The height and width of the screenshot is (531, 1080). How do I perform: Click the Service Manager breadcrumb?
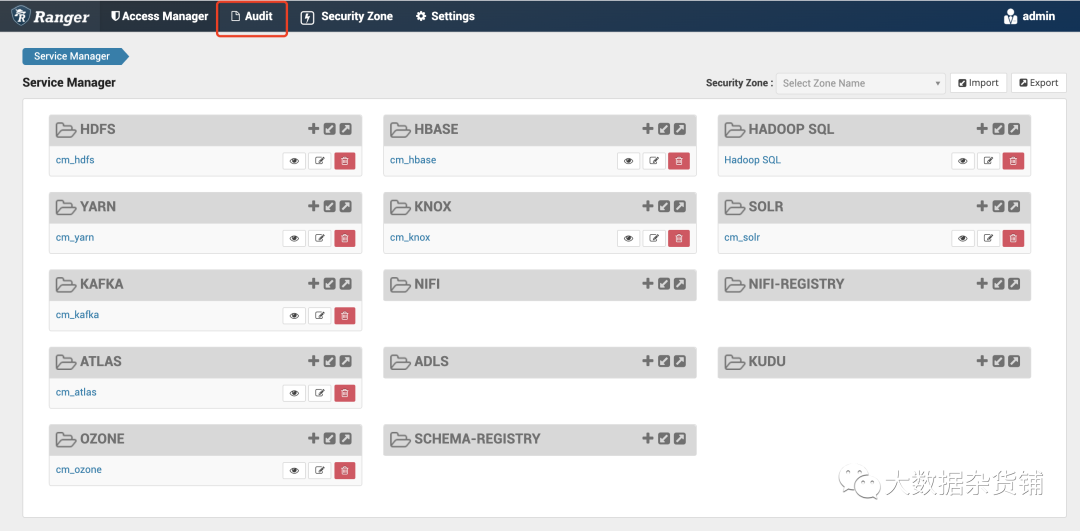[75, 56]
